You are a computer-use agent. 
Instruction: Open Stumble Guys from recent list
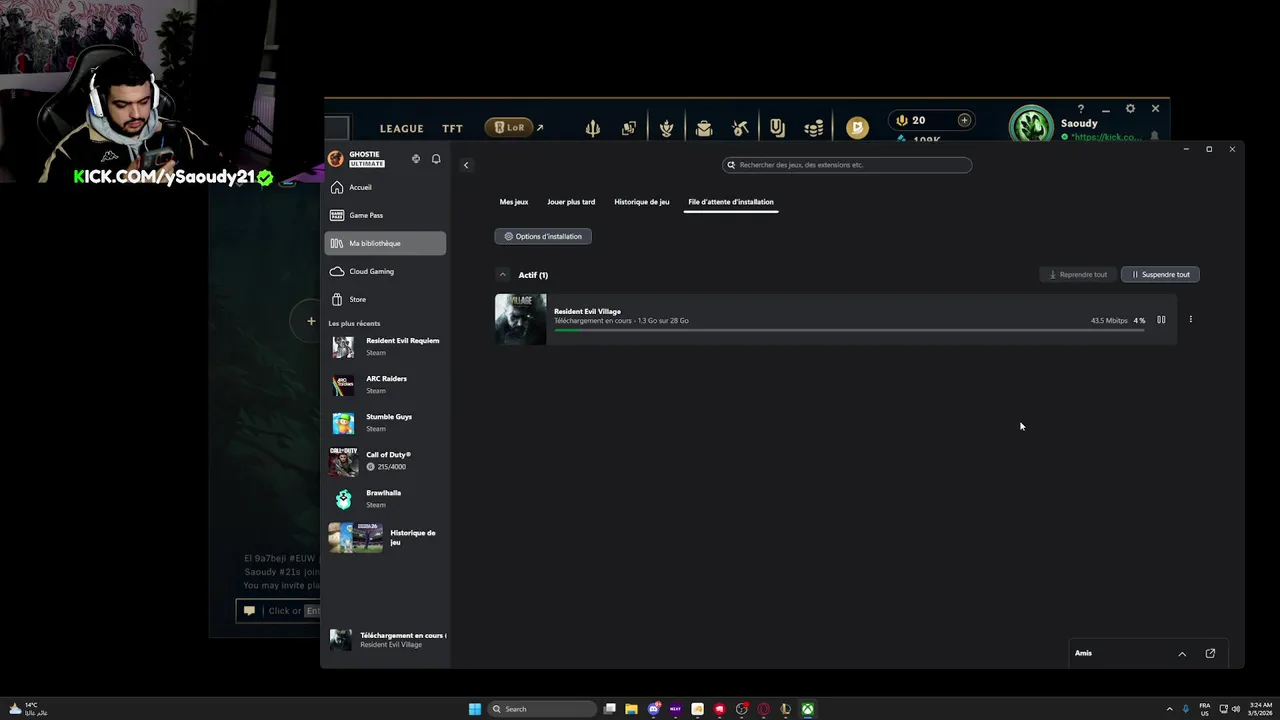click(x=385, y=423)
